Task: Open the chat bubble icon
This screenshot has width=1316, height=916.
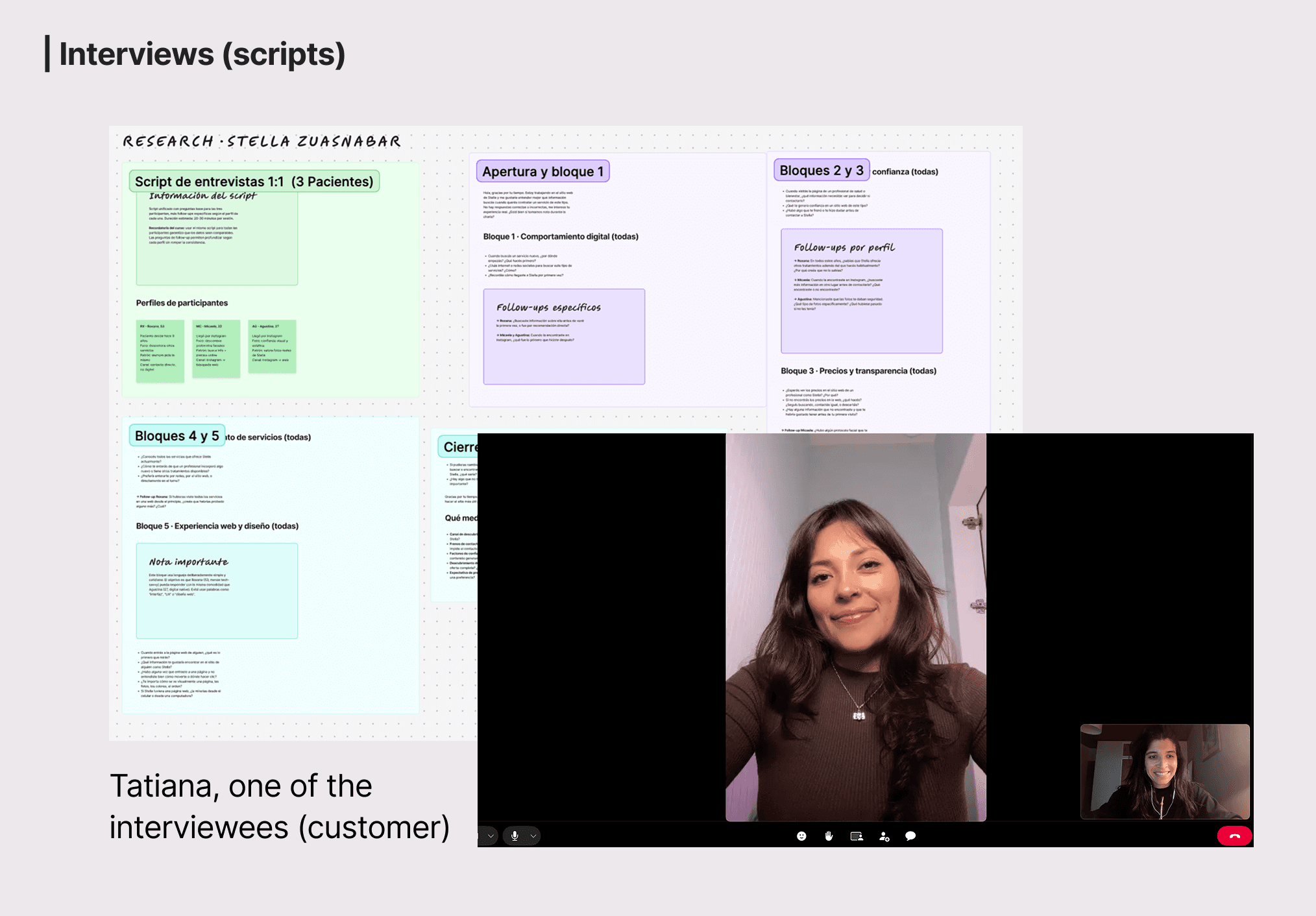Action: click(x=910, y=836)
